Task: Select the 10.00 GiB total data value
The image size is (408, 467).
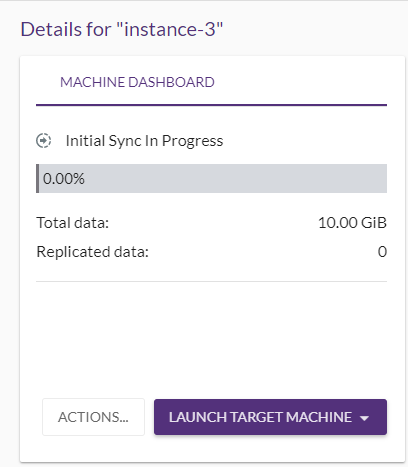Action: click(352, 223)
